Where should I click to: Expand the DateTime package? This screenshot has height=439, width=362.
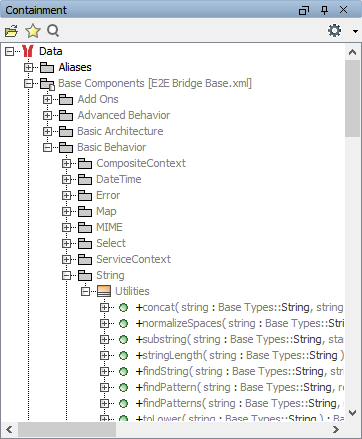(x=66, y=179)
